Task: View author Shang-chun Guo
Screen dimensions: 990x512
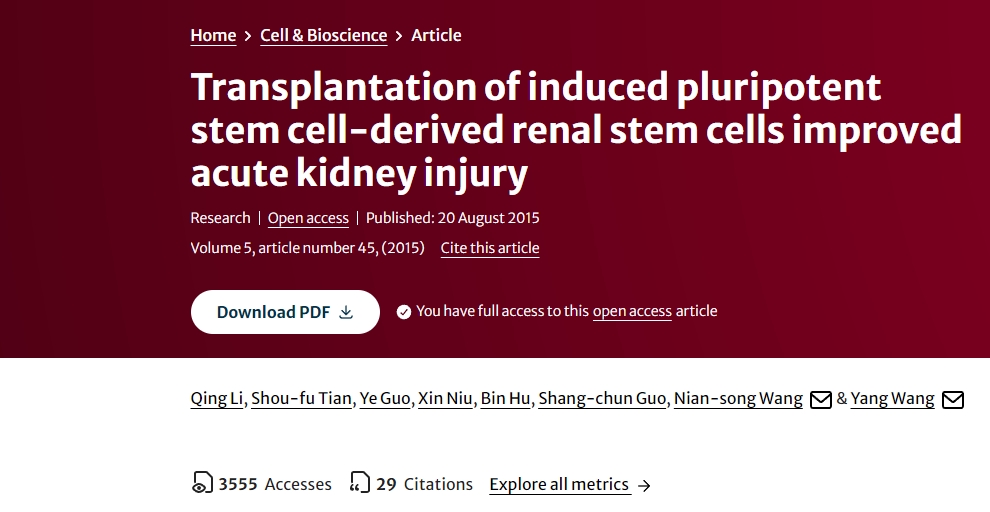Action: point(601,399)
